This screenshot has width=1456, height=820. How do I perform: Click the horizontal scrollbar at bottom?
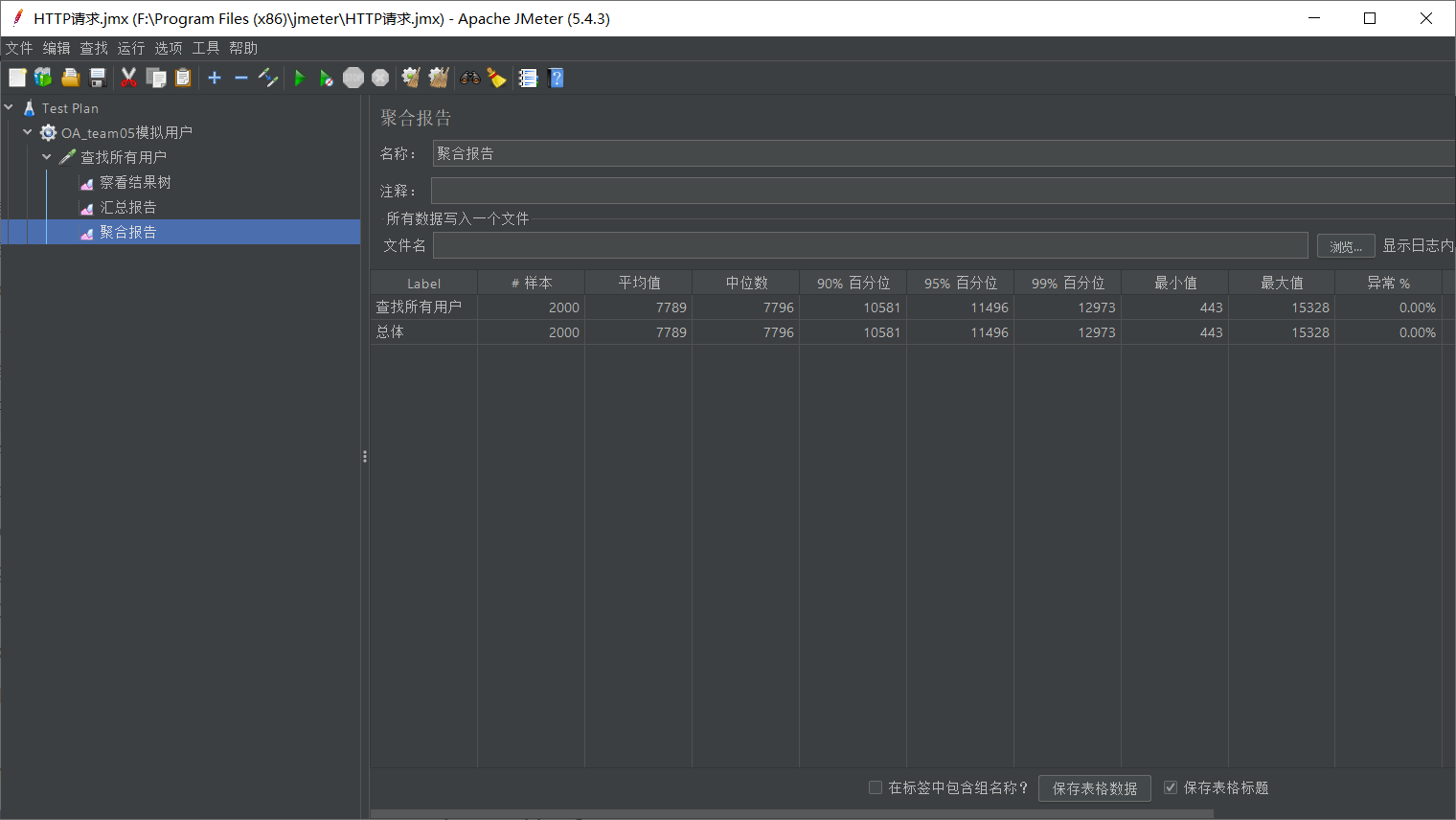pyautogui.click(x=792, y=814)
